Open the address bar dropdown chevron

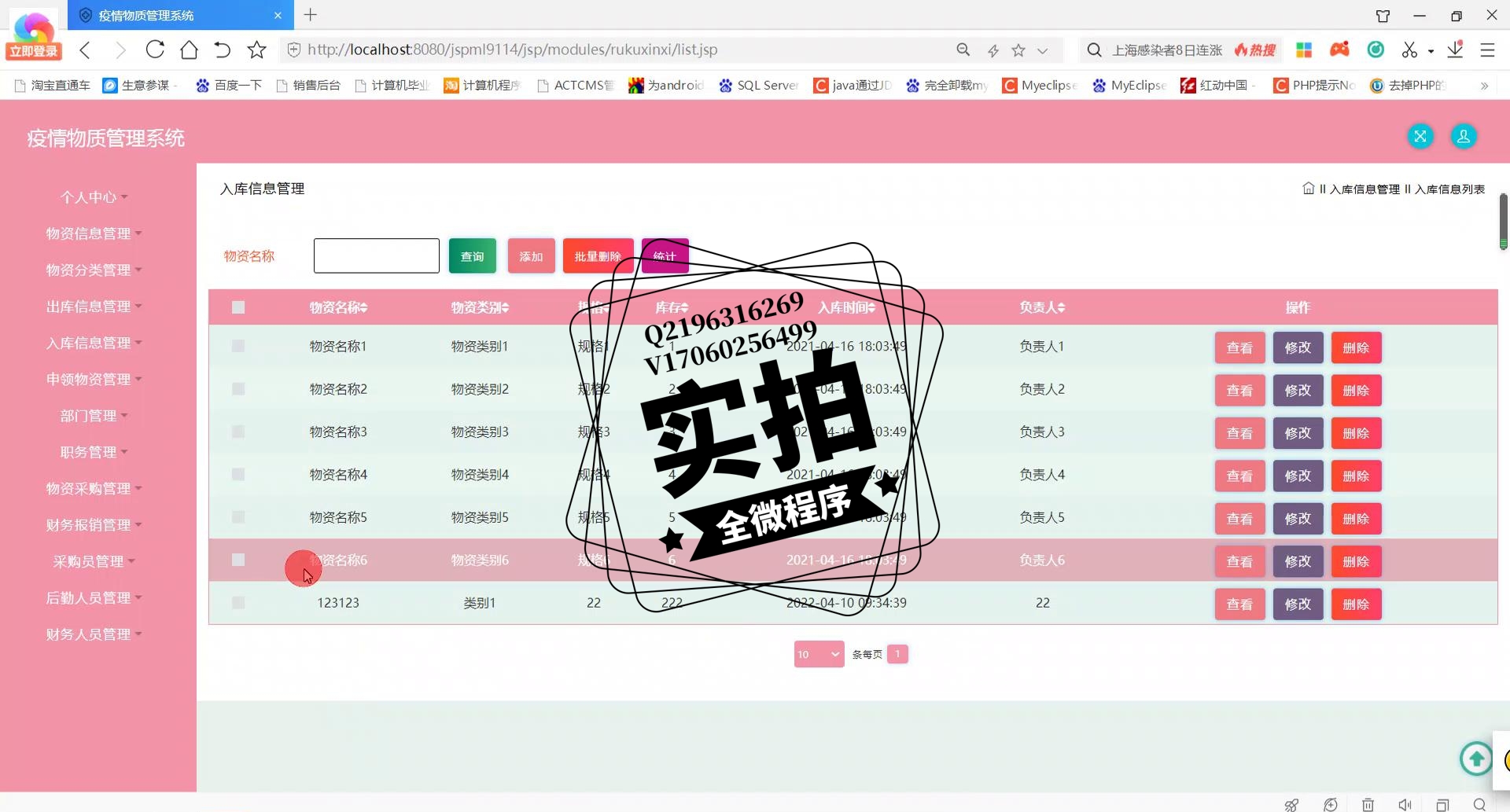click(1042, 51)
